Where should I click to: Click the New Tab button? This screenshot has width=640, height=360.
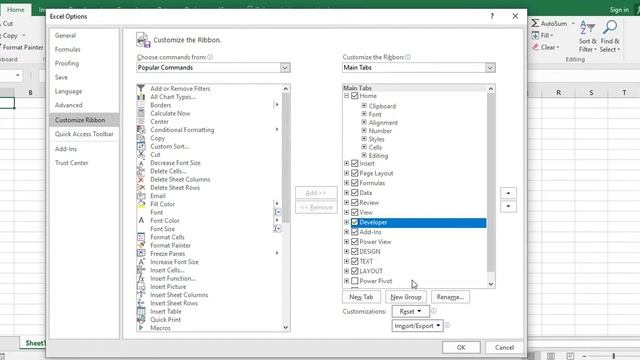[x=361, y=297]
